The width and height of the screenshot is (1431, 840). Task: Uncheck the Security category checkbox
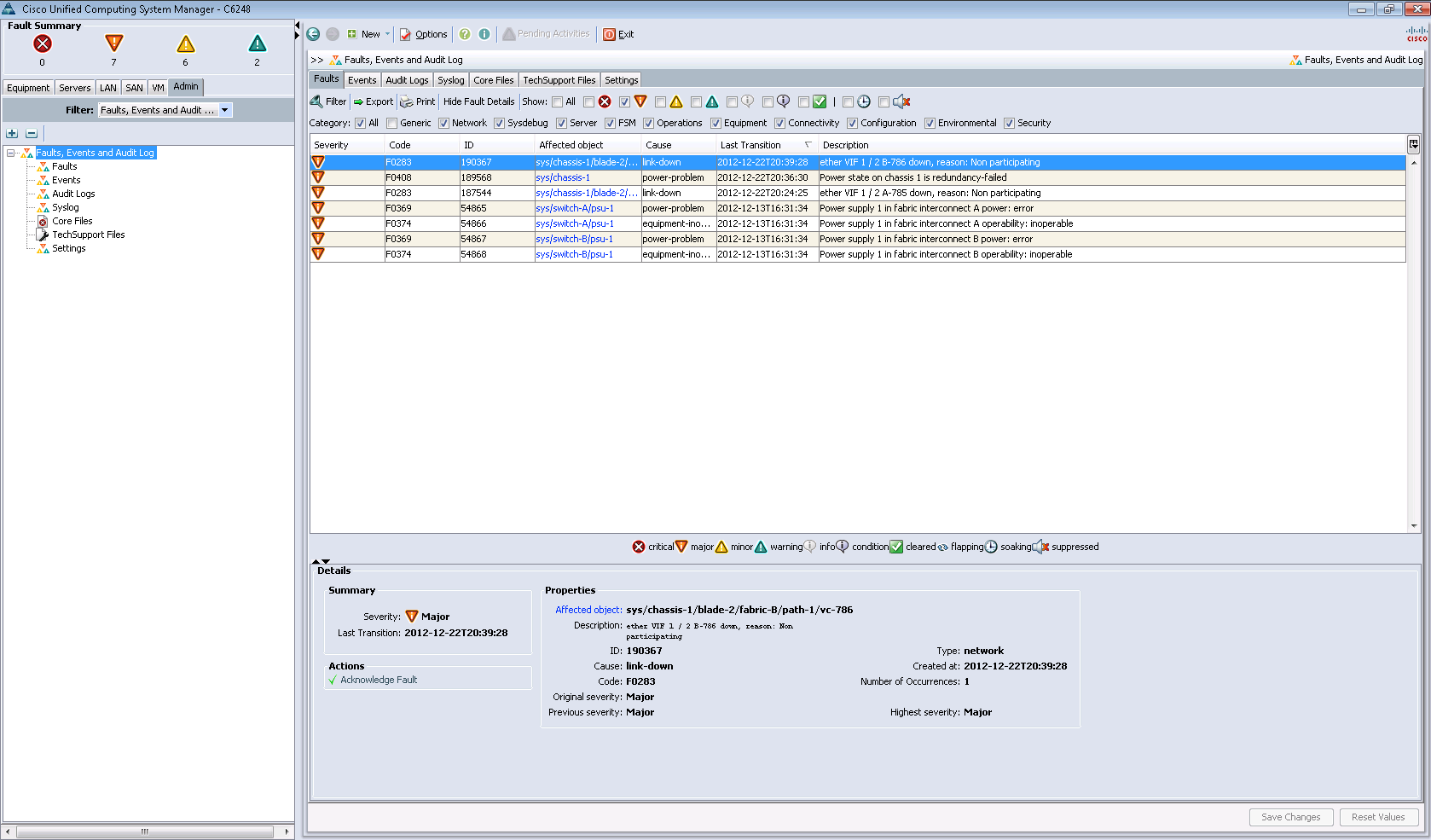(x=1010, y=123)
